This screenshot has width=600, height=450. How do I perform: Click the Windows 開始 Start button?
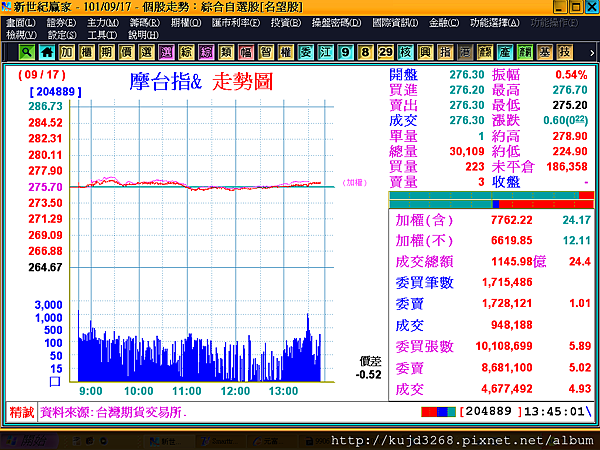(29, 441)
